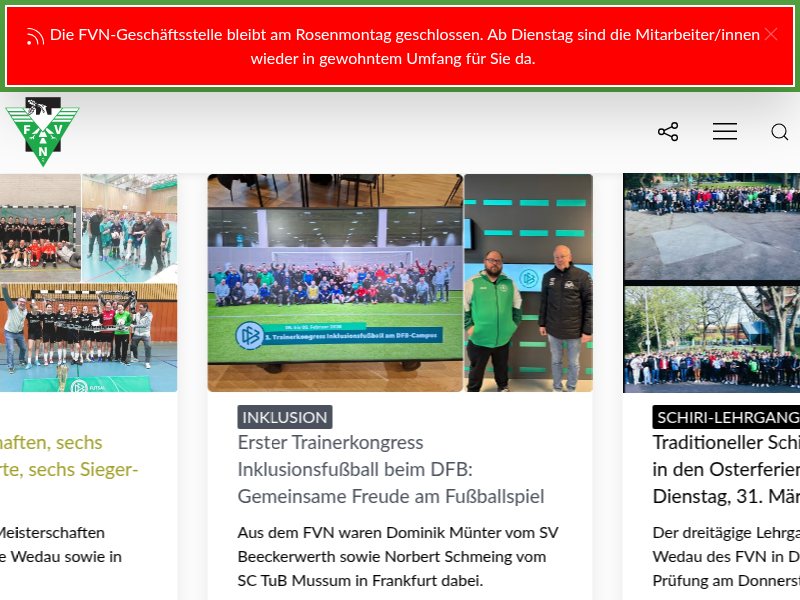Select the INKLUSION category tag
Viewport: 800px width, 600px height.
click(285, 417)
